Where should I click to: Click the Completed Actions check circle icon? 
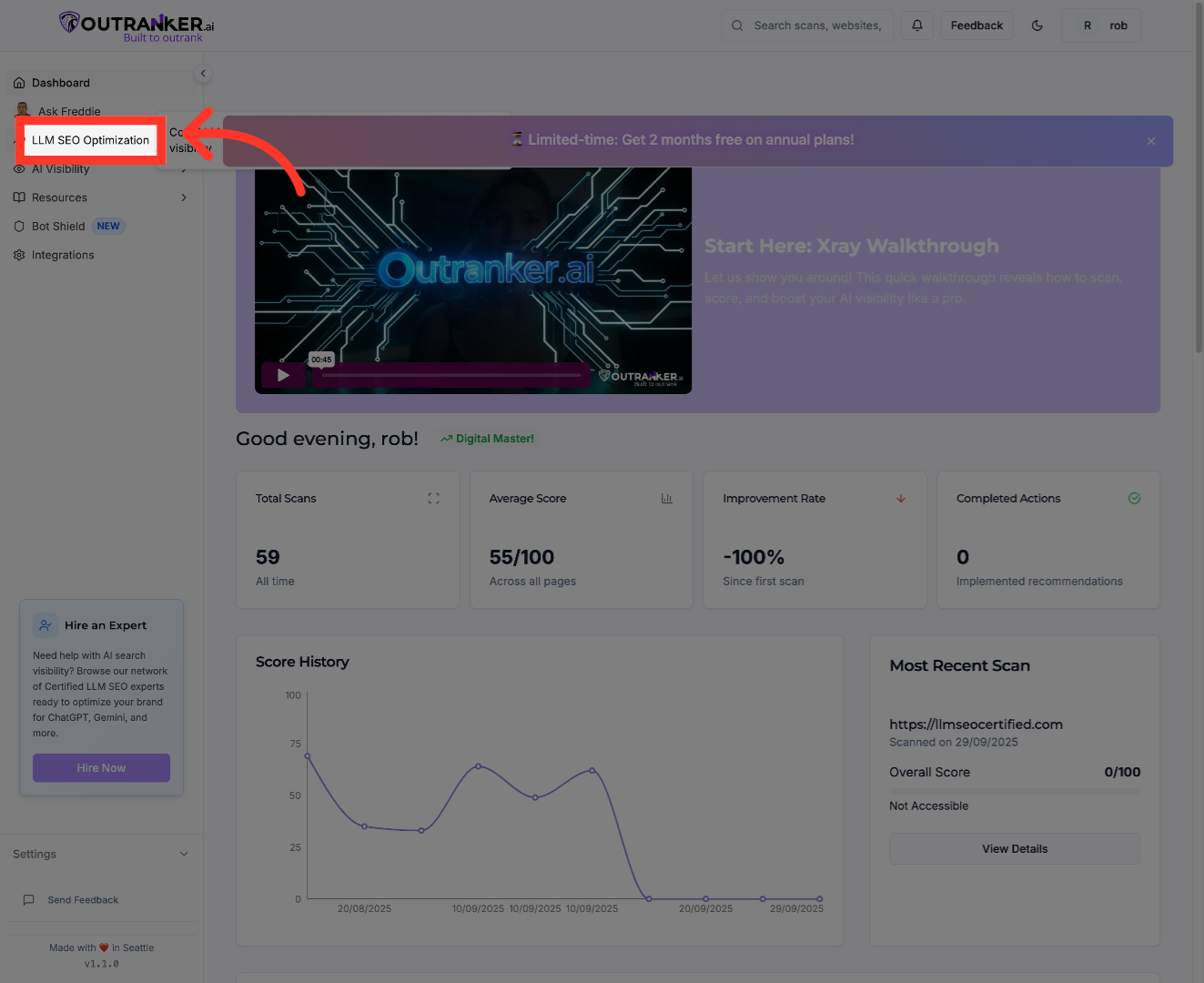(x=1134, y=499)
